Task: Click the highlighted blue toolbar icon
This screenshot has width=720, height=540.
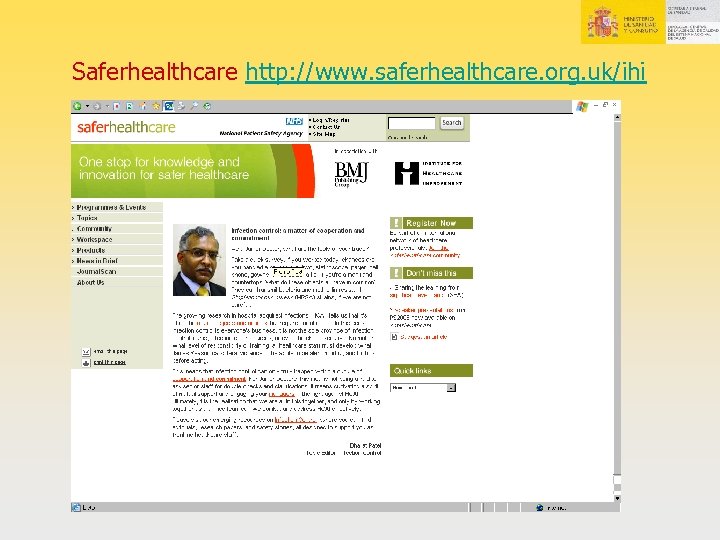Action: click(169, 106)
